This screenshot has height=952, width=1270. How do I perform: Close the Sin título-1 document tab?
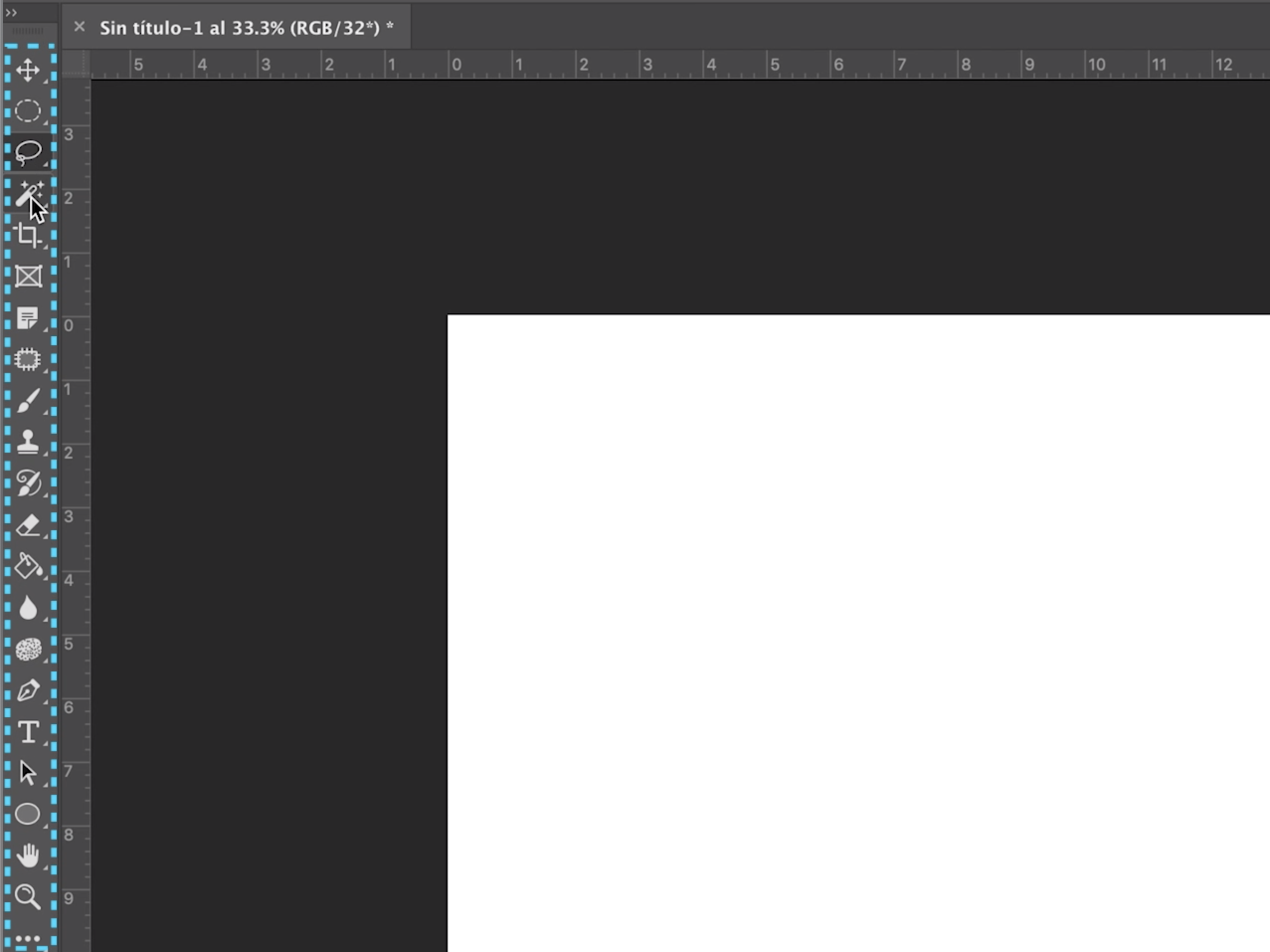pos(80,27)
